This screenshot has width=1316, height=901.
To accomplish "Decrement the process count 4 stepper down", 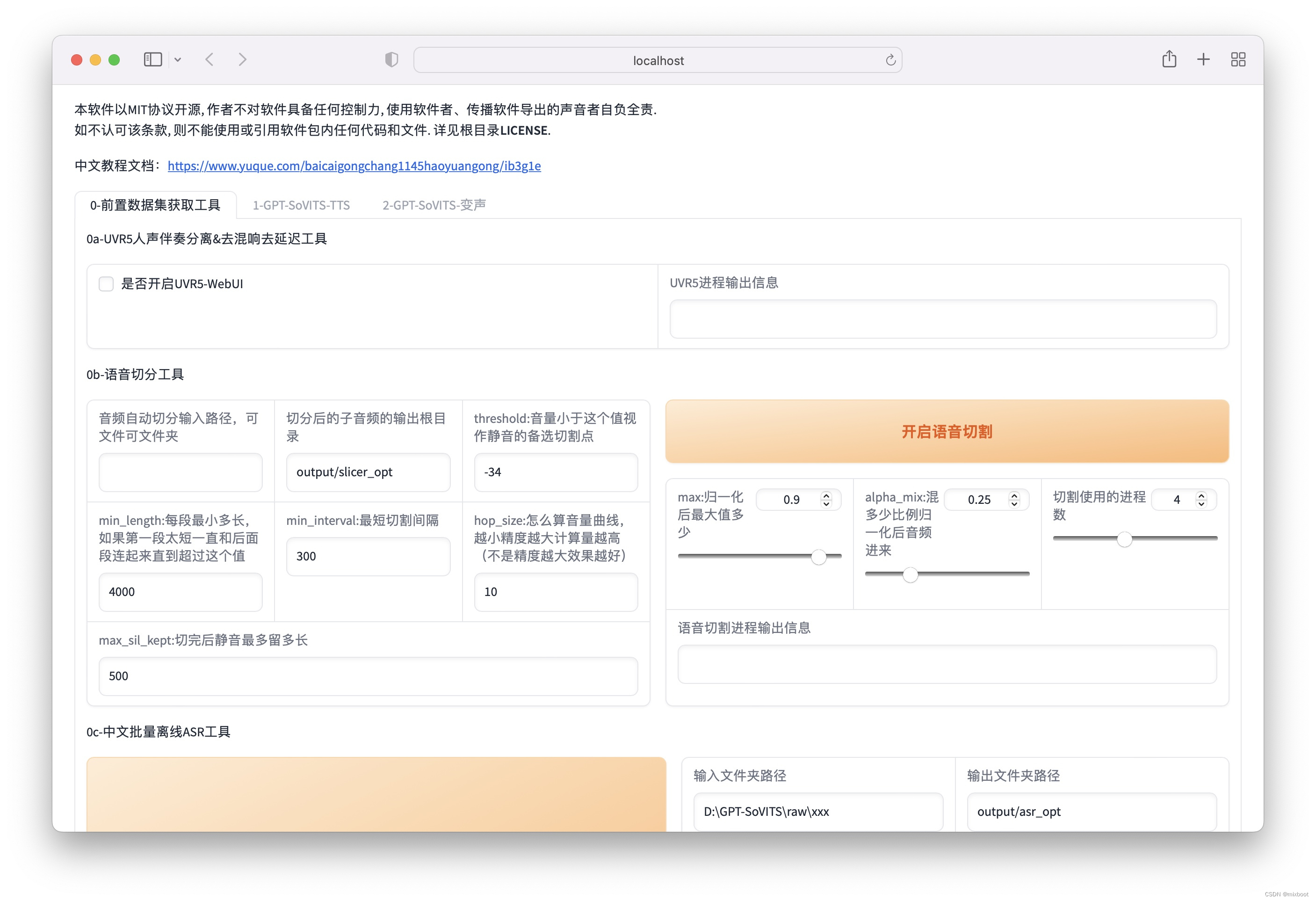I will click(1201, 504).
